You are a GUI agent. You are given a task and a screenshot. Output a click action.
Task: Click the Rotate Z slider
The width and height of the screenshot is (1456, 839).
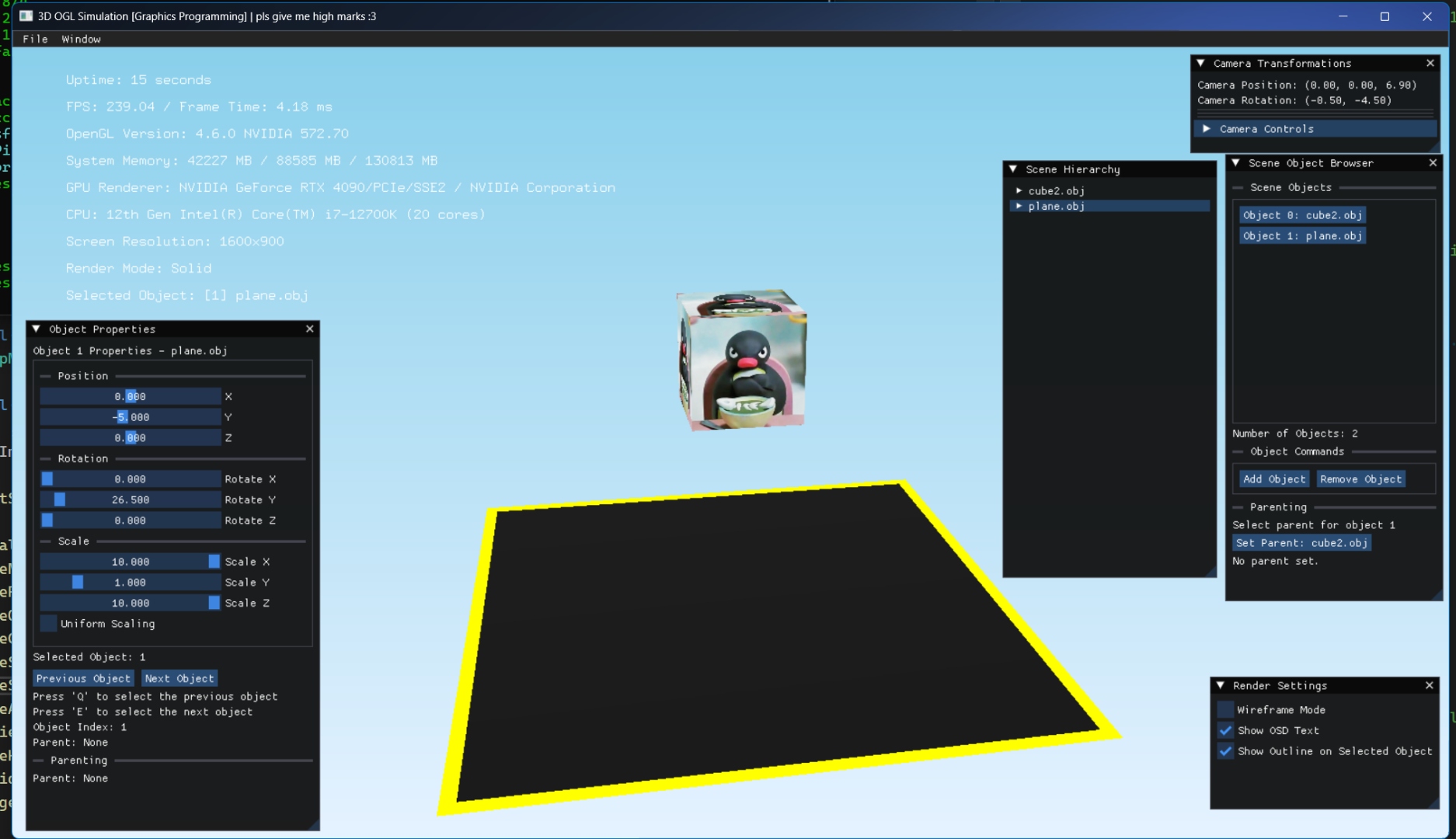(x=131, y=520)
